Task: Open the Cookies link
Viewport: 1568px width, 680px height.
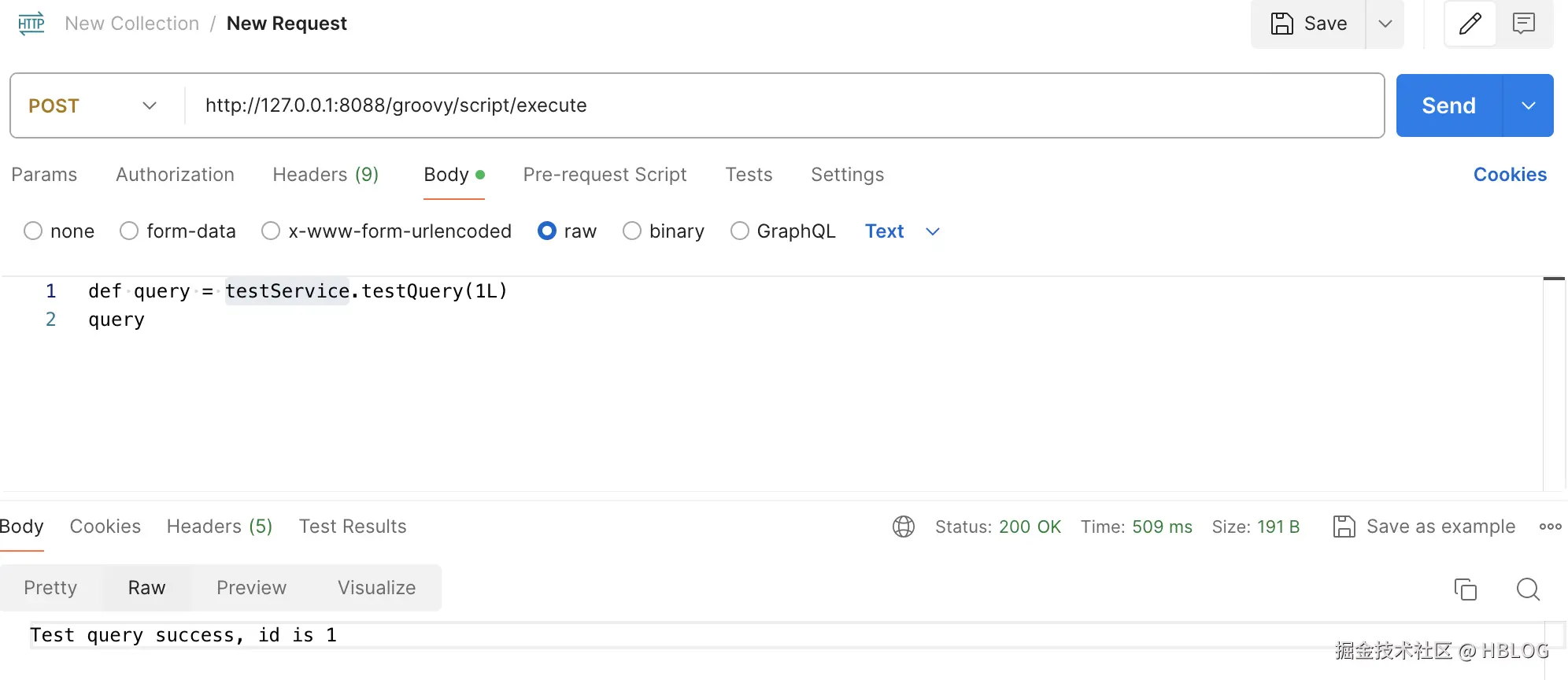Action: (1509, 175)
